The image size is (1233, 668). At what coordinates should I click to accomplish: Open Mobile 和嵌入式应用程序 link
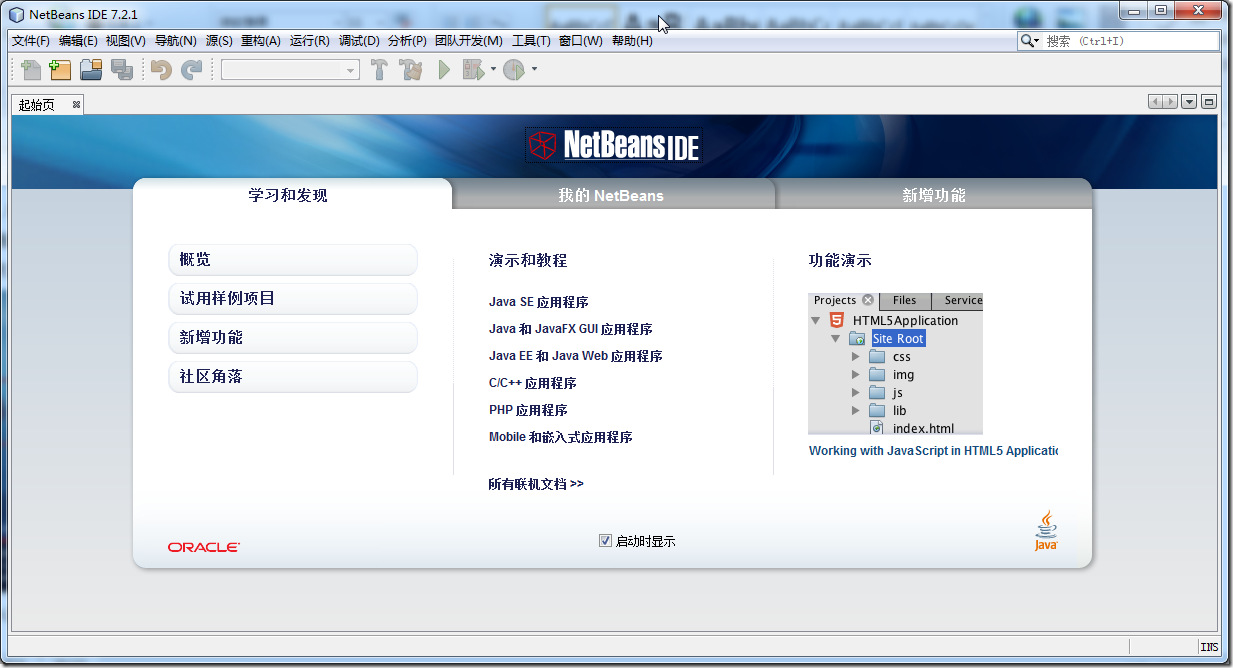click(561, 437)
